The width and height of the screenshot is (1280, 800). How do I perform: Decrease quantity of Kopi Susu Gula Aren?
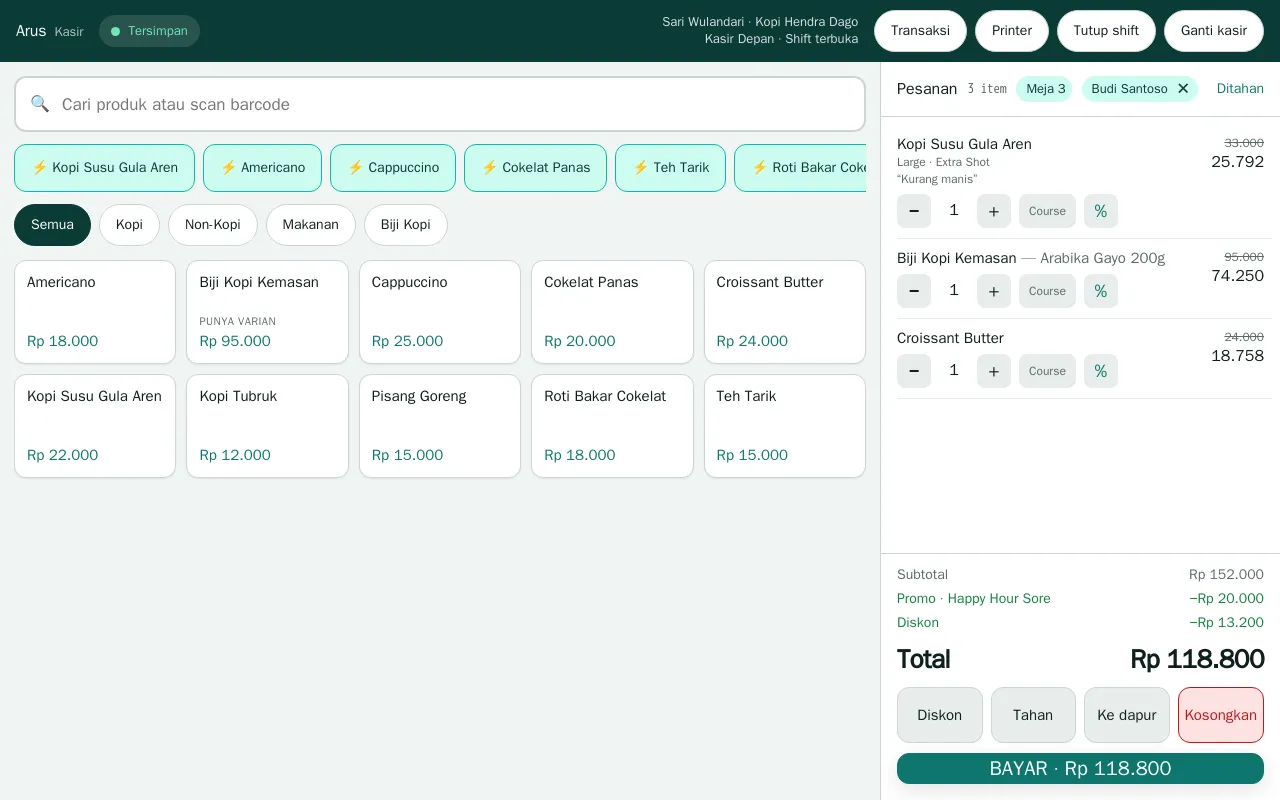pos(914,211)
